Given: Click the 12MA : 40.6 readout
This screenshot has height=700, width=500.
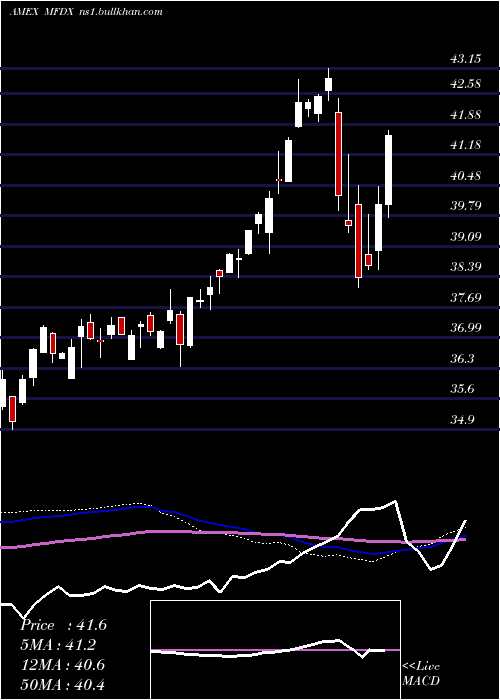Looking at the screenshot, I should click(62, 665).
